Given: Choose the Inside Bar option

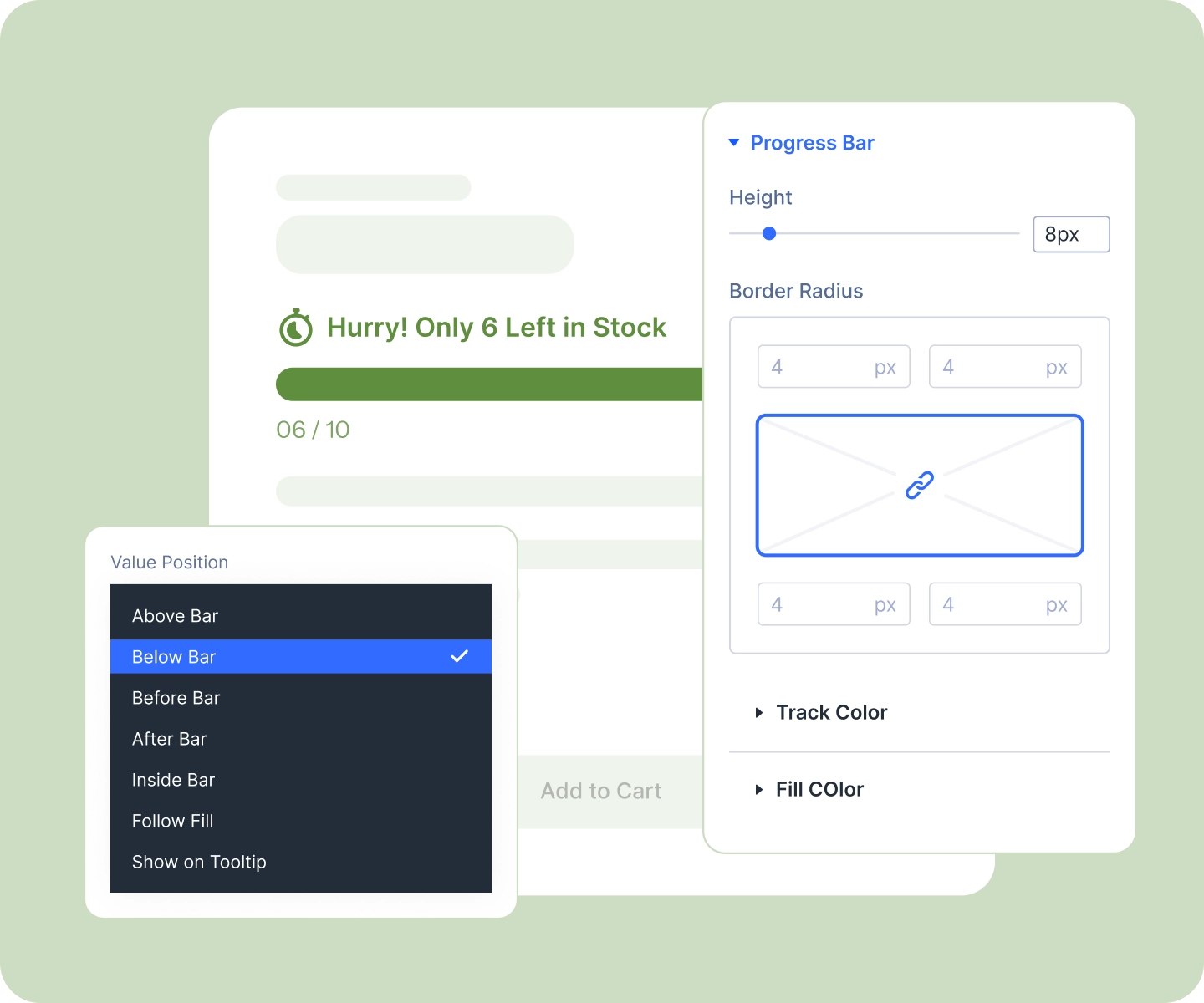Looking at the screenshot, I should pyautogui.click(x=301, y=780).
